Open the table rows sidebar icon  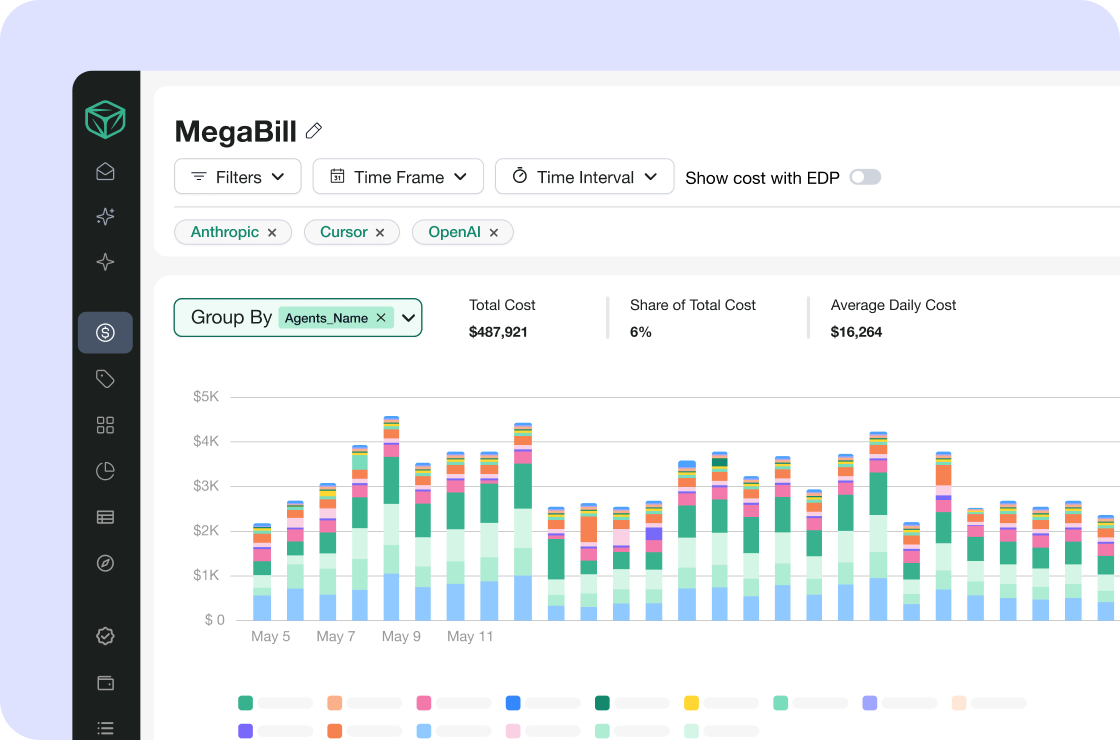105,516
